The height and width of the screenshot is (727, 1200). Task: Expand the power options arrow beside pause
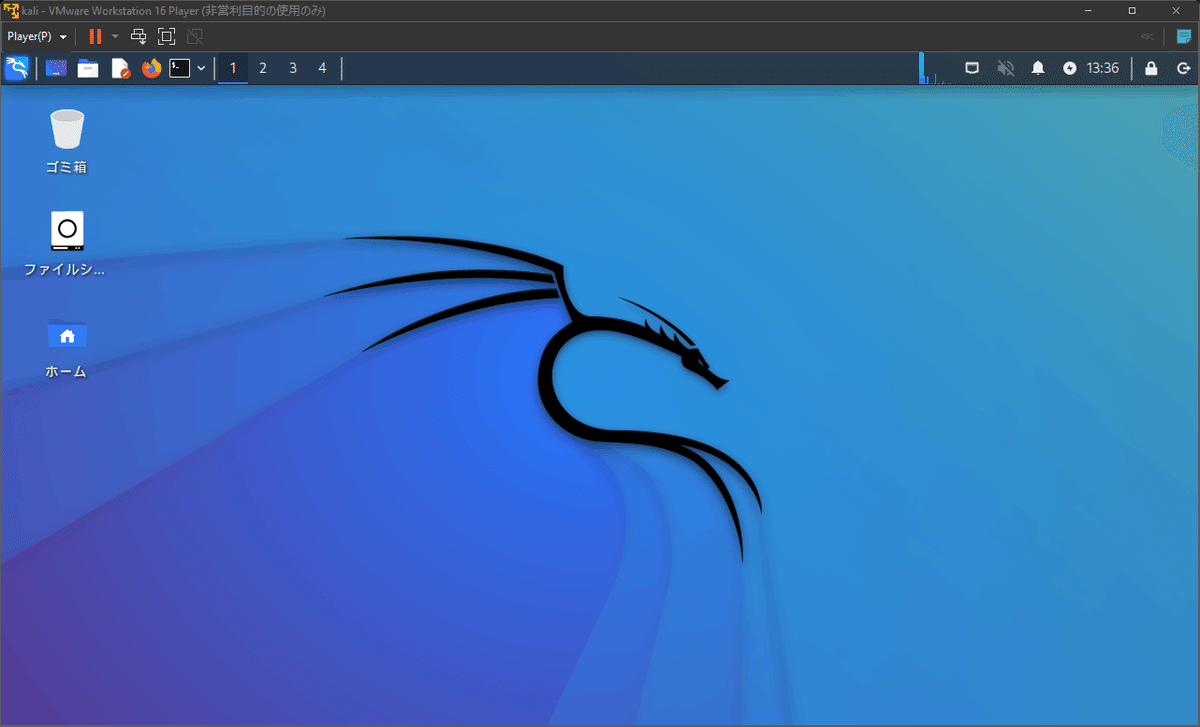tap(114, 36)
